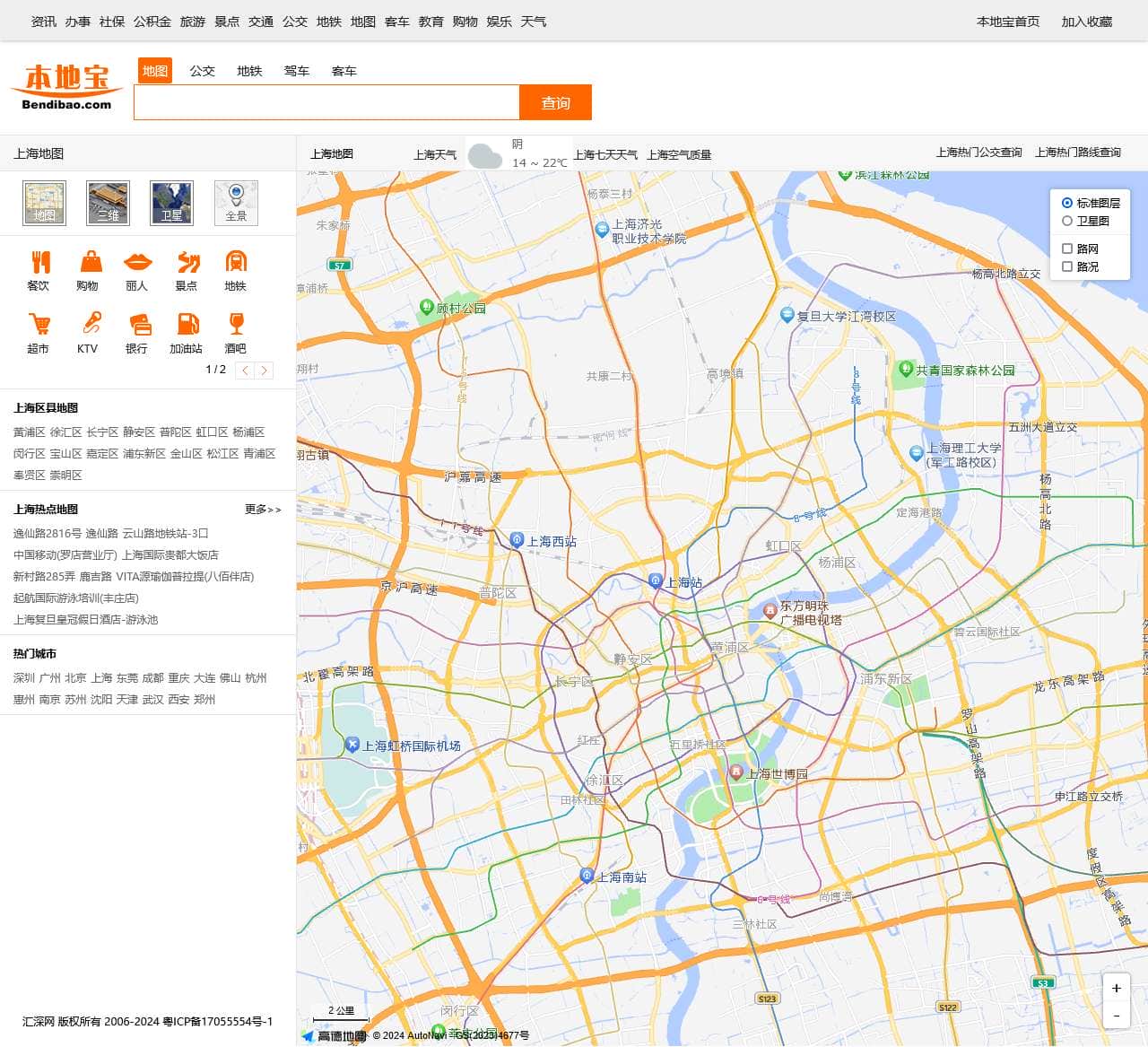1148x1047 pixels.
Task: Open the 加油站 gas station category
Action: tap(187, 325)
